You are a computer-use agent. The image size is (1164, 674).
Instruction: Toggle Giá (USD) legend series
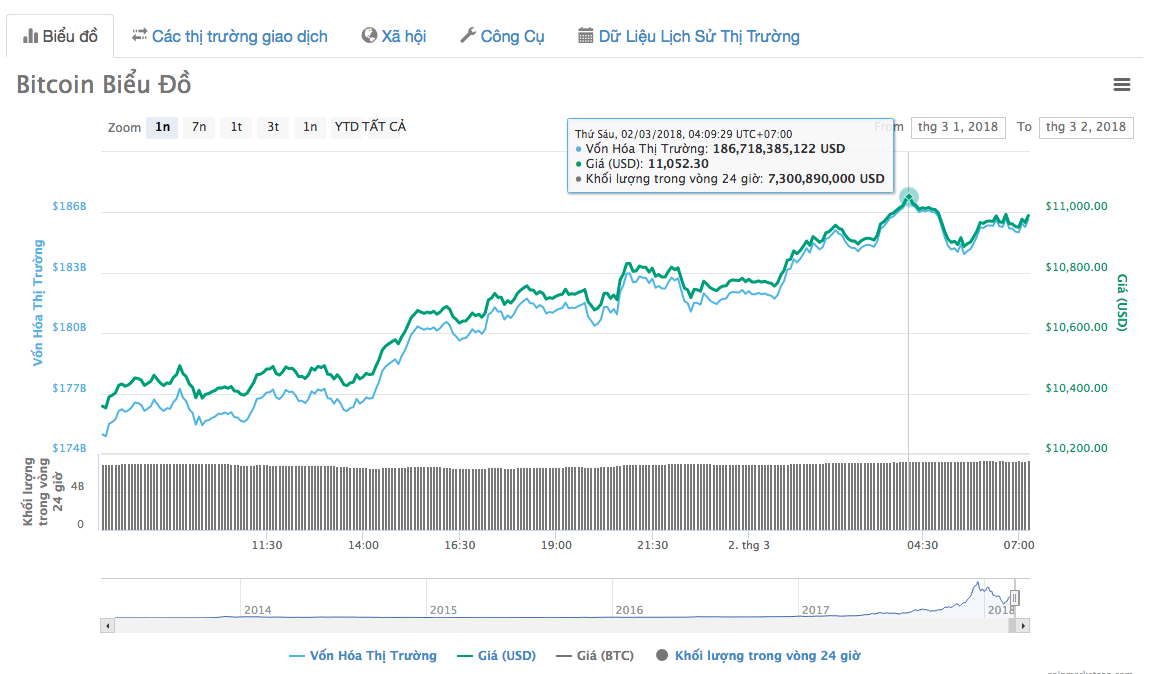click(497, 655)
